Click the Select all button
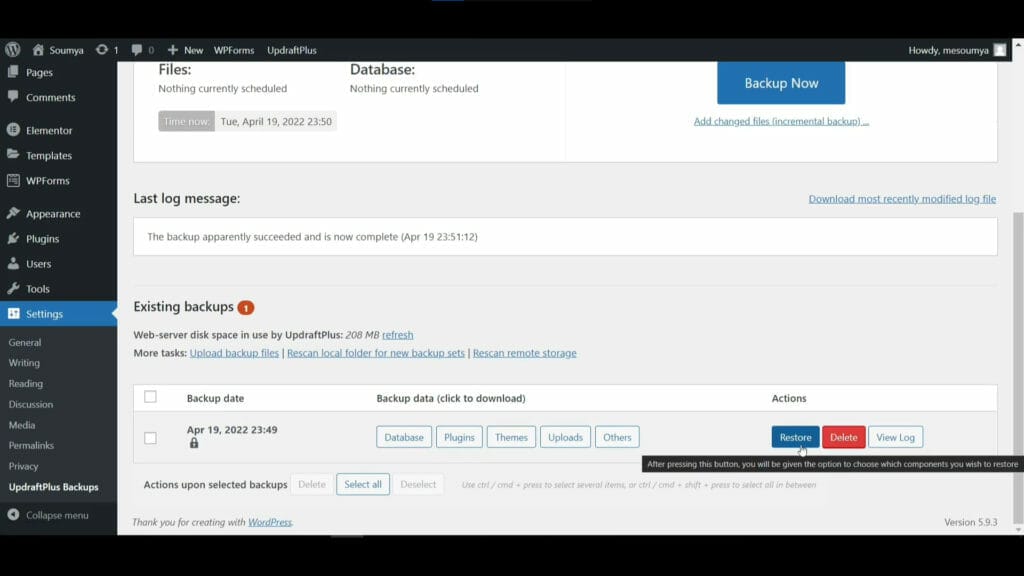Image resolution: width=1024 pixels, height=576 pixels. (x=363, y=484)
